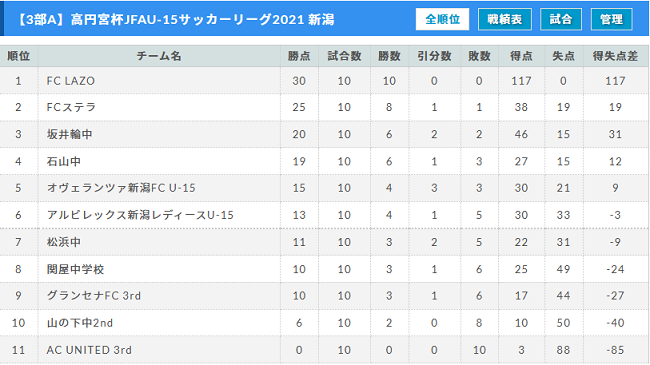The image size is (650, 365).
Task: Select the 松浜中 team row
Action: 325,242
